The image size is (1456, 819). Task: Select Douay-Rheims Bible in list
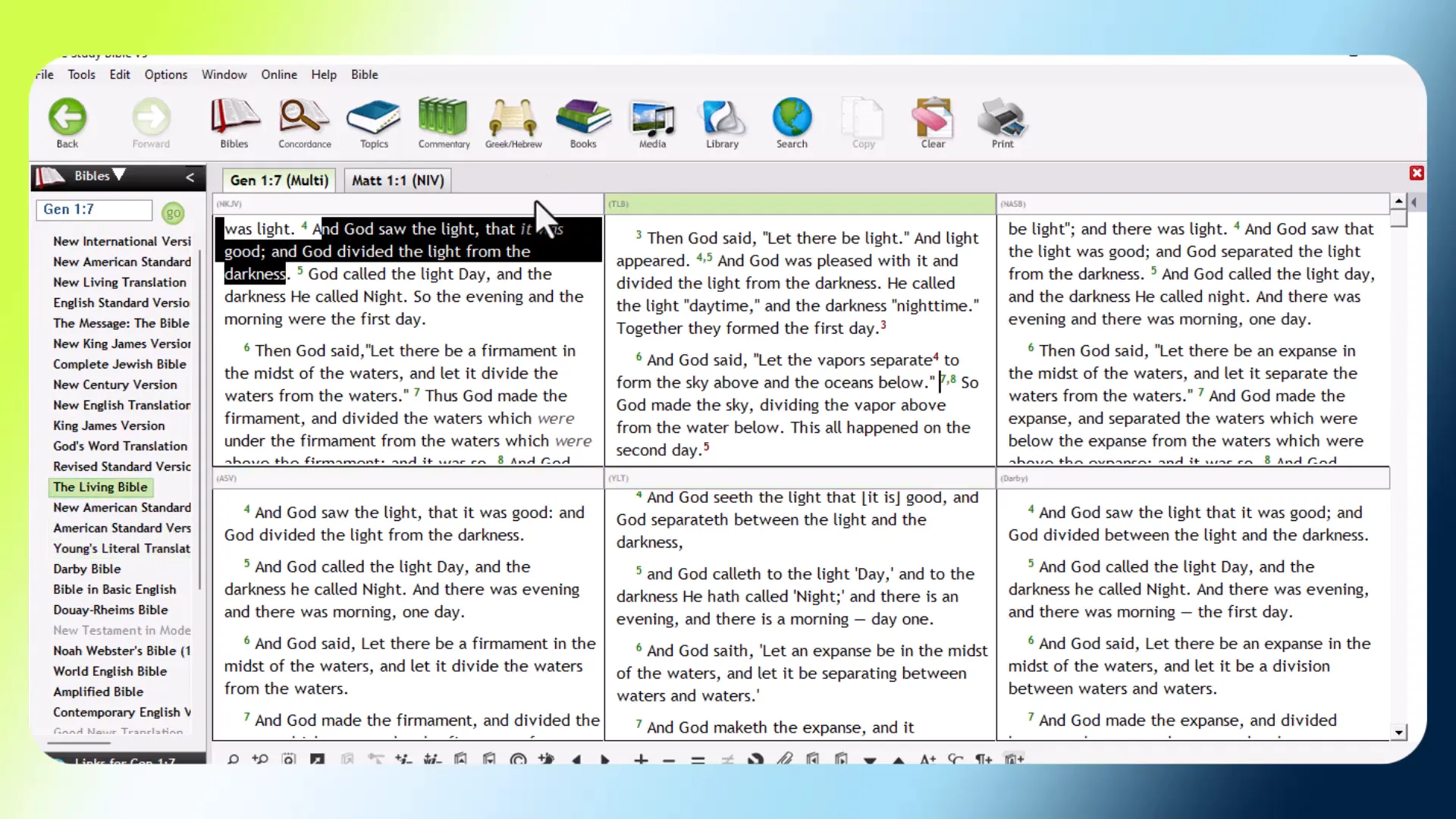point(111,610)
